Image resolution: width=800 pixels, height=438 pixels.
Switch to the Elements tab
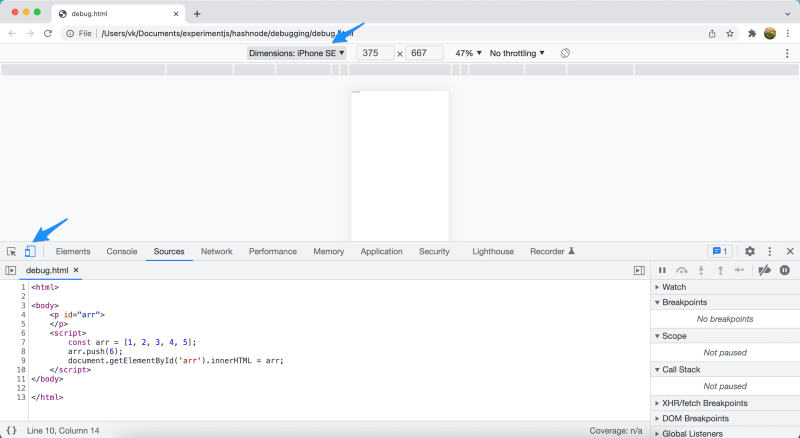pyautogui.click(x=73, y=251)
